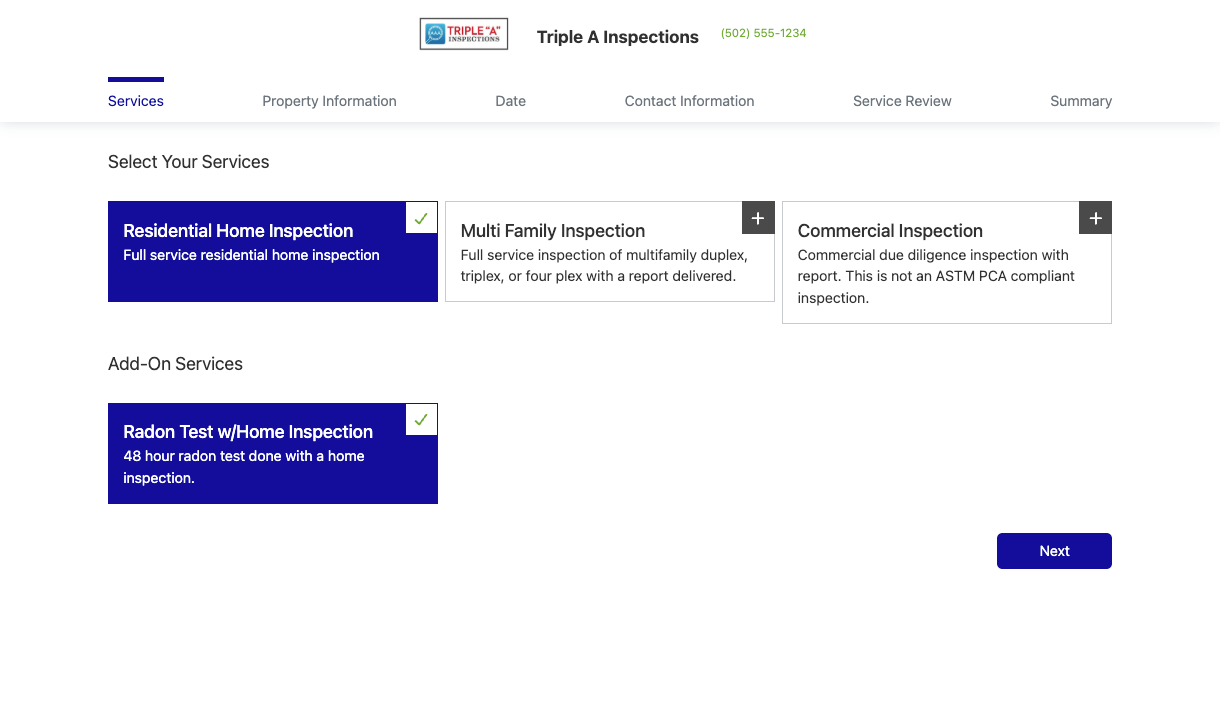Add Multi Family Inspection with plus icon
This screenshot has height=722, width=1220.
tap(758, 218)
